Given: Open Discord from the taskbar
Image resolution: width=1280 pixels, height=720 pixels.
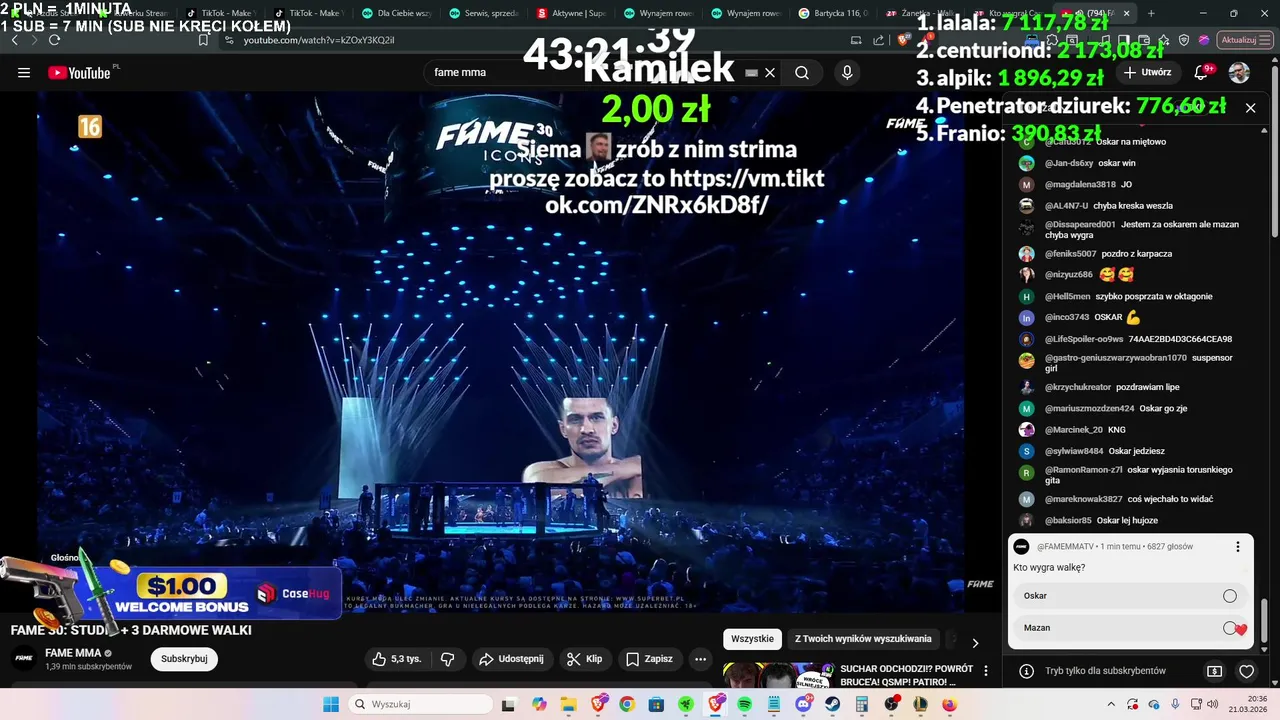Looking at the screenshot, I should pyautogui.click(x=802, y=704).
